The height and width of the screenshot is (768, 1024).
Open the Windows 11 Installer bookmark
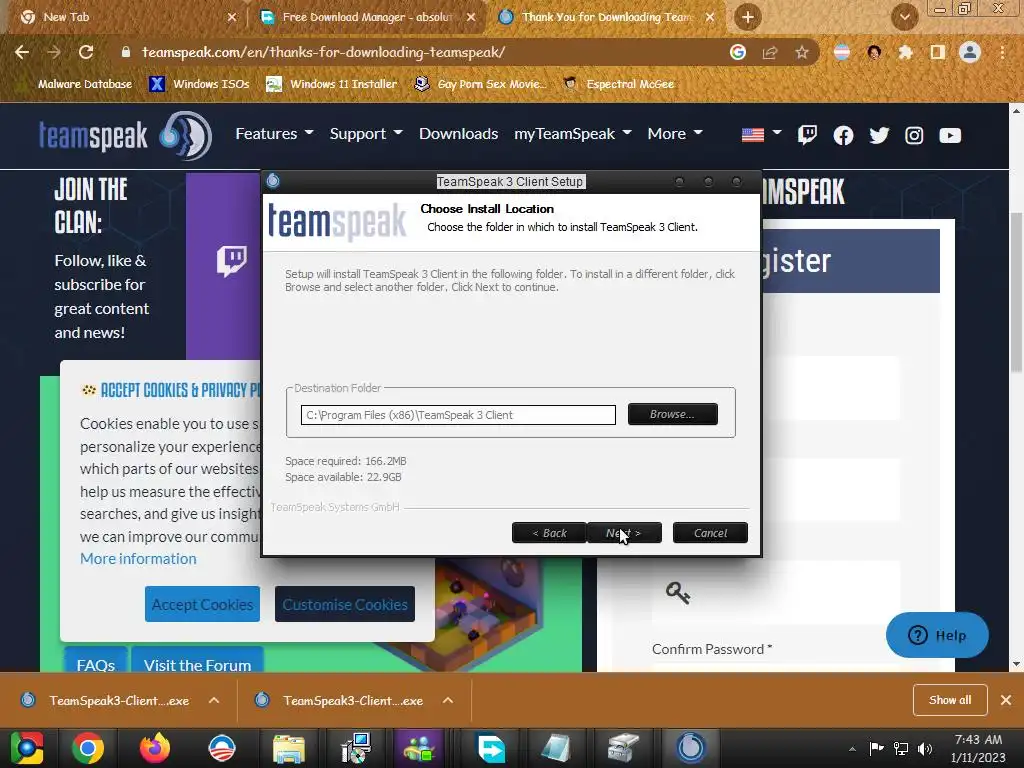tap(332, 84)
